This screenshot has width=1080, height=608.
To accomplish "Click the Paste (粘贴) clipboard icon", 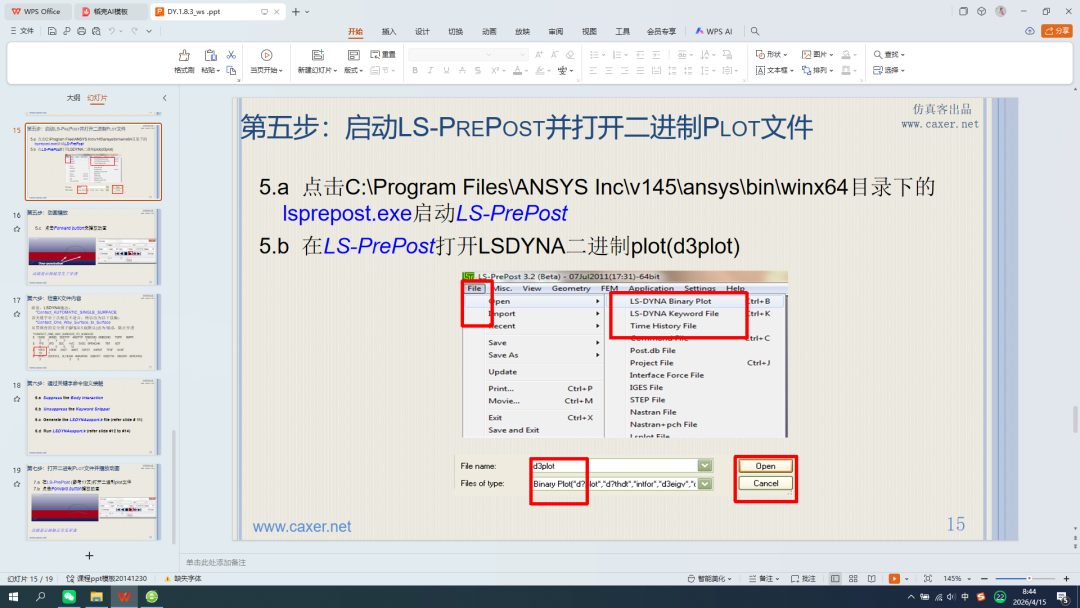I will (x=210, y=56).
